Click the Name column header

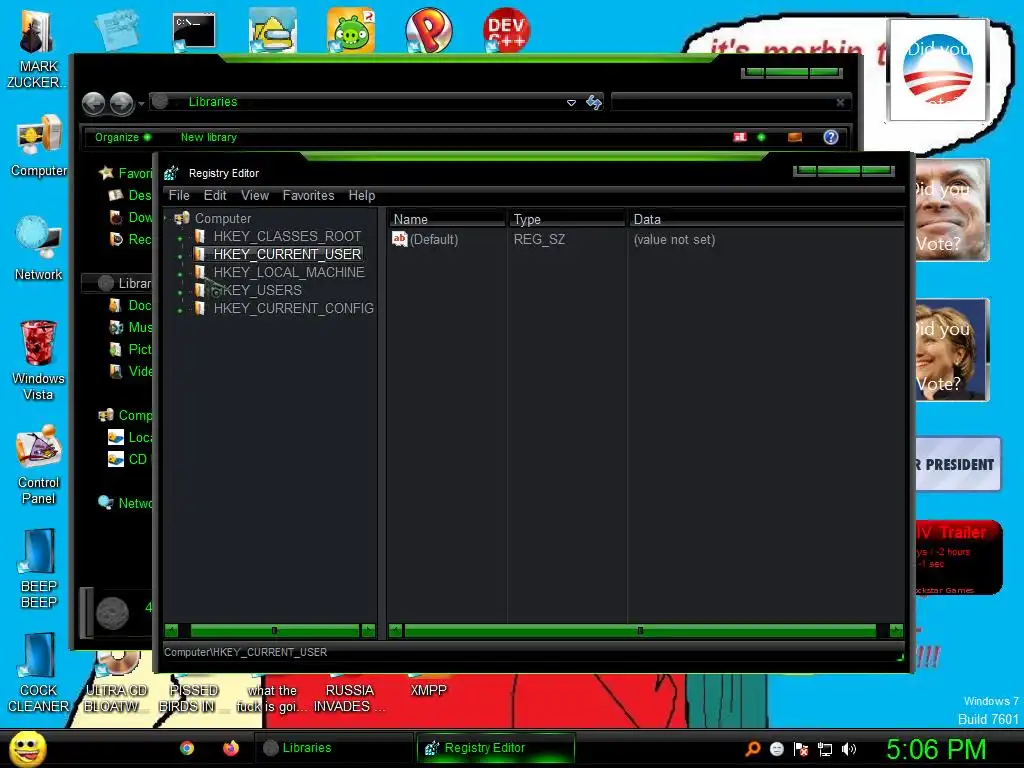click(447, 219)
